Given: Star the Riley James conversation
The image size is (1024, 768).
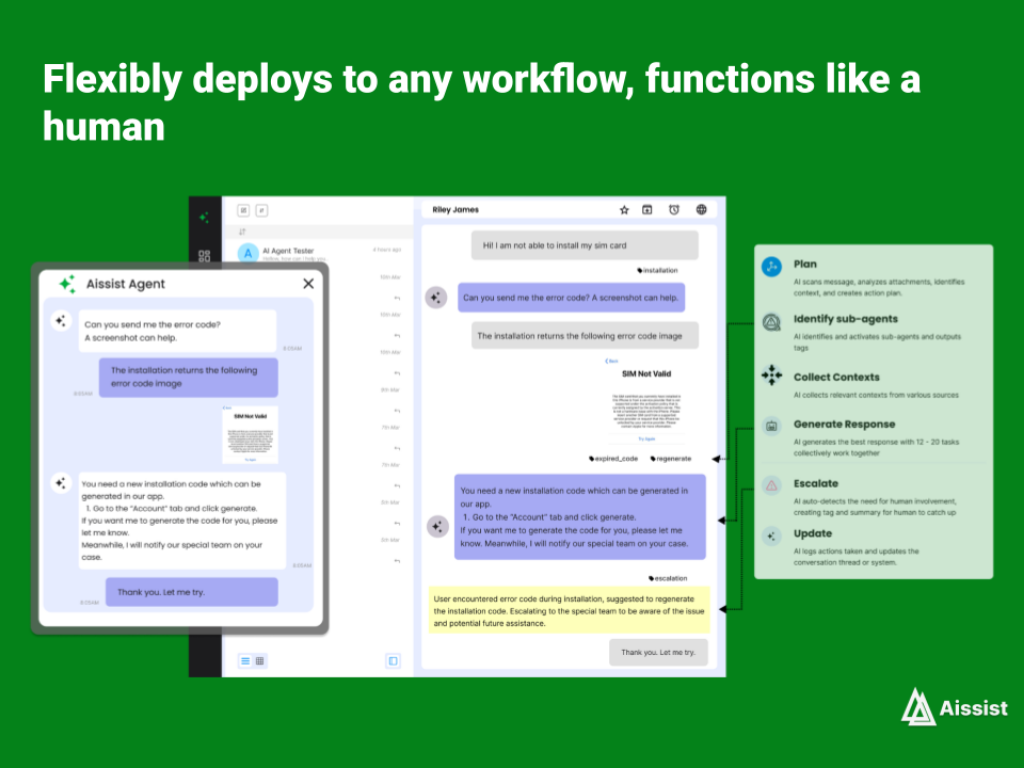Looking at the screenshot, I should click(x=624, y=210).
